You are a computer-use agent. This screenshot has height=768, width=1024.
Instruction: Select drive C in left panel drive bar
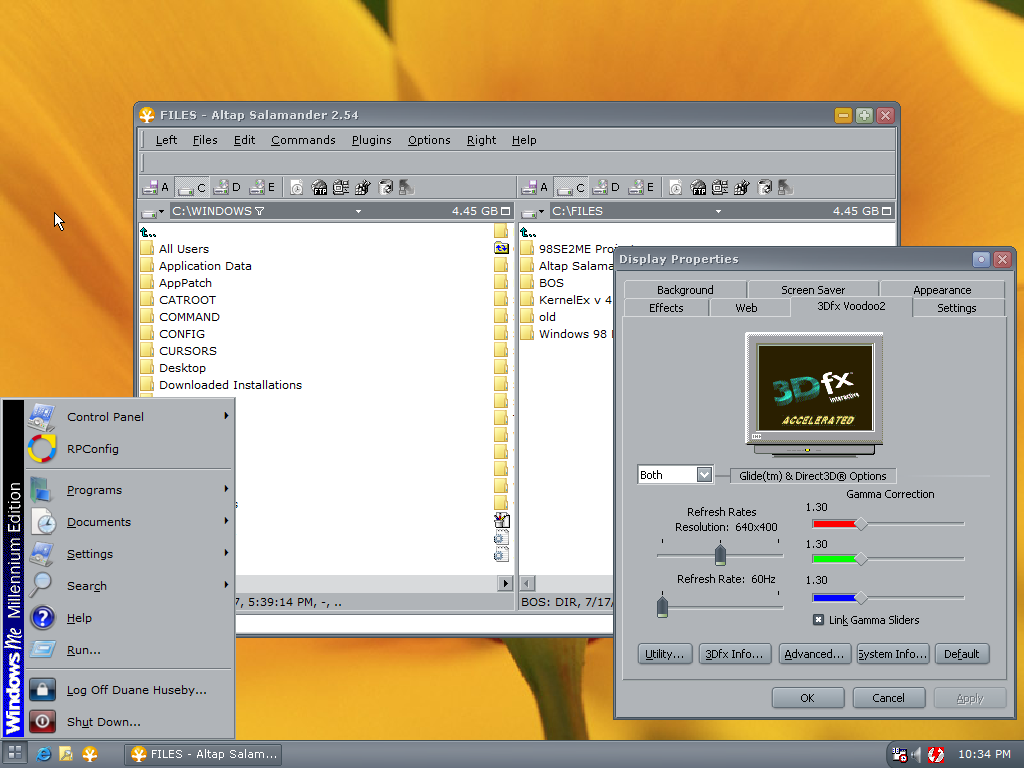click(x=192, y=188)
